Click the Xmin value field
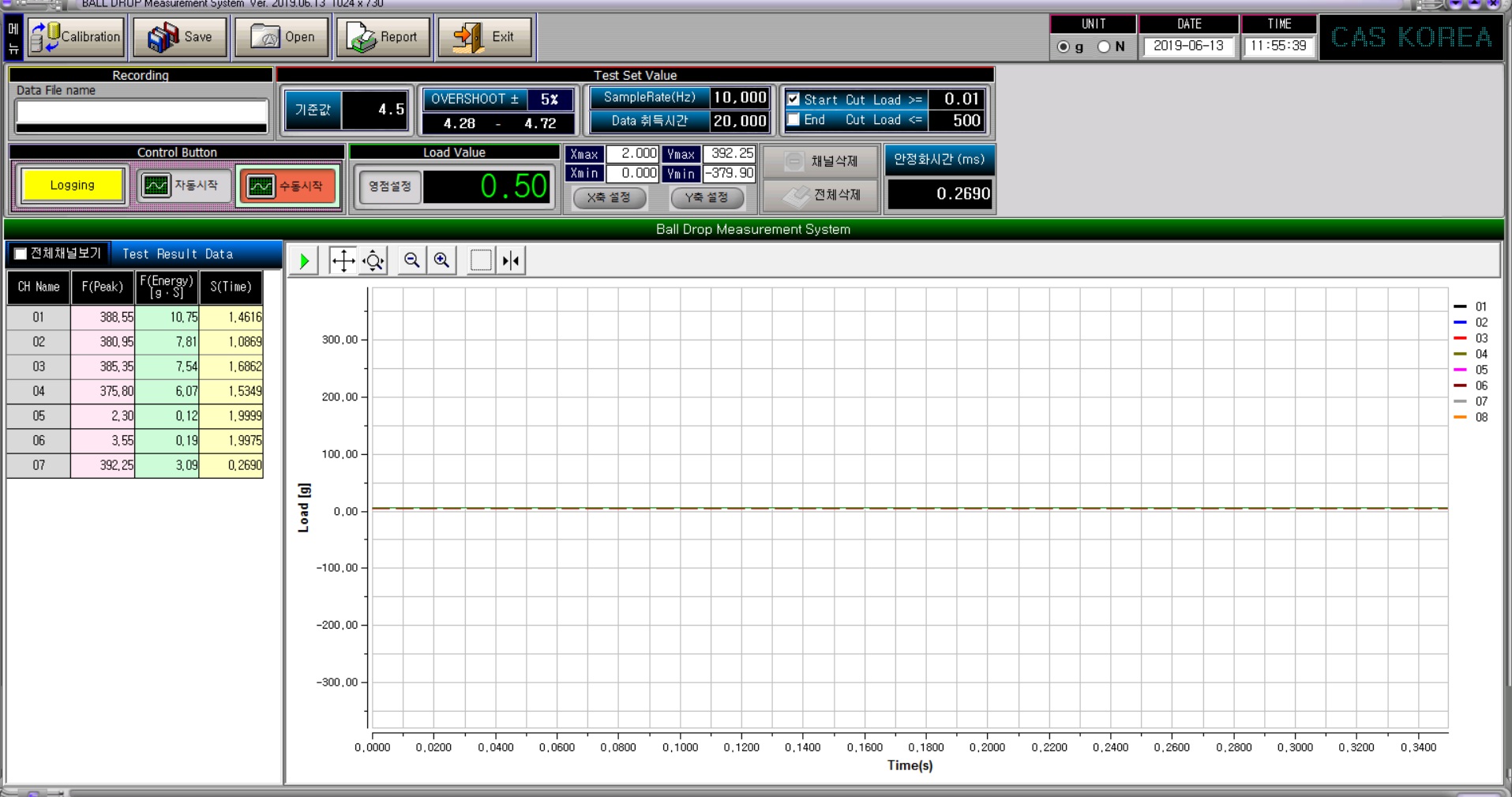The height and width of the screenshot is (797, 1512). (632, 173)
